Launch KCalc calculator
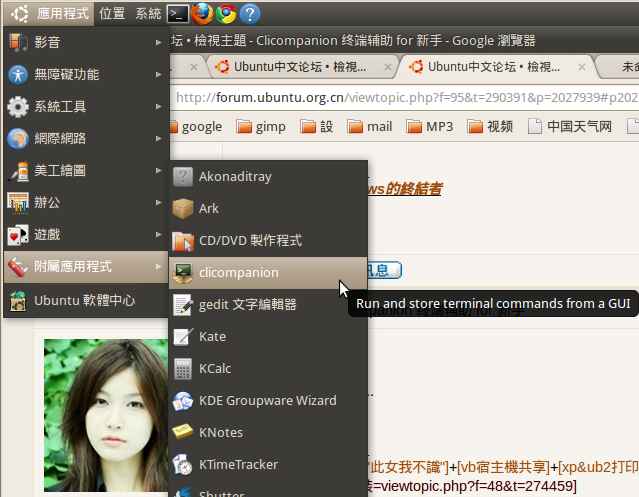 [268, 369]
